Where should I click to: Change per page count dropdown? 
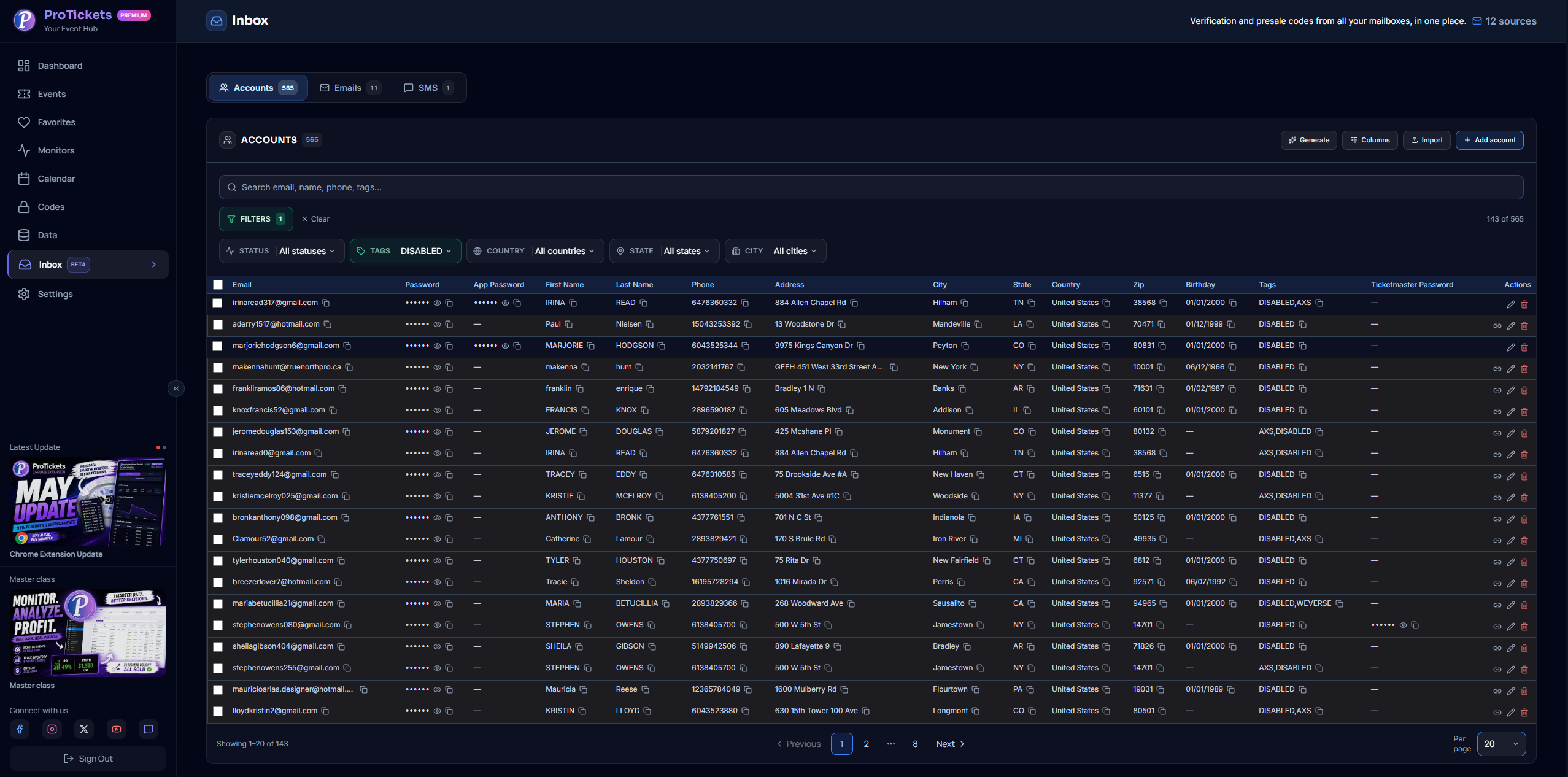pyautogui.click(x=1501, y=744)
